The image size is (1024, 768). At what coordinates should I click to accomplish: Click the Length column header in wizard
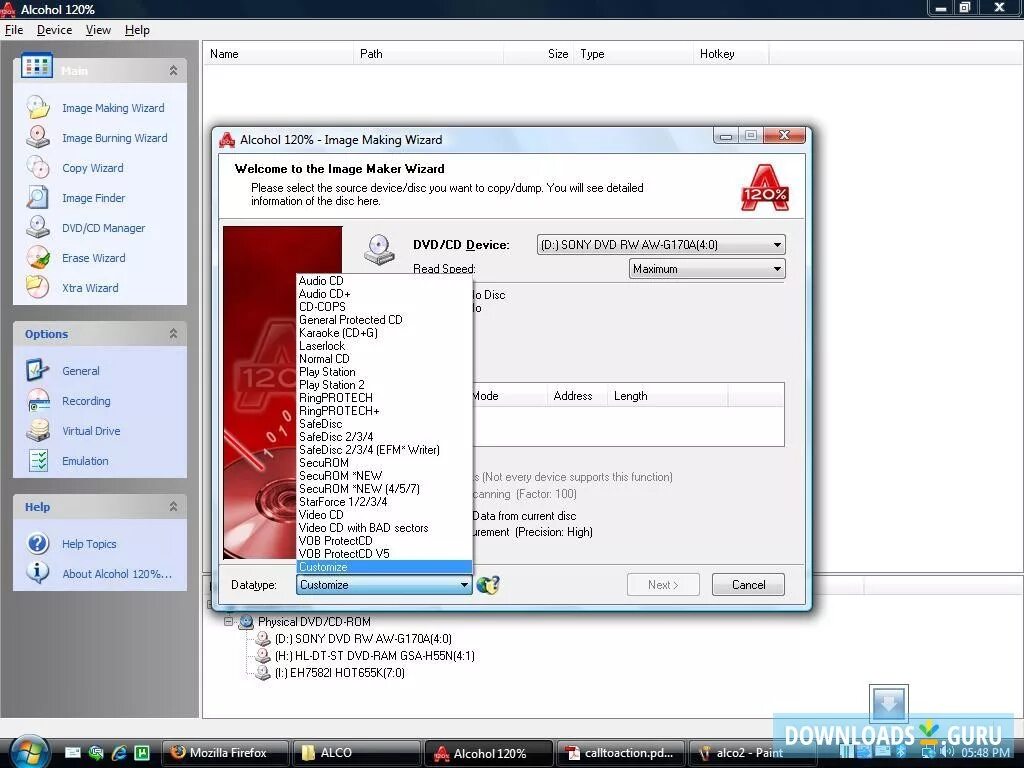click(667, 396)
